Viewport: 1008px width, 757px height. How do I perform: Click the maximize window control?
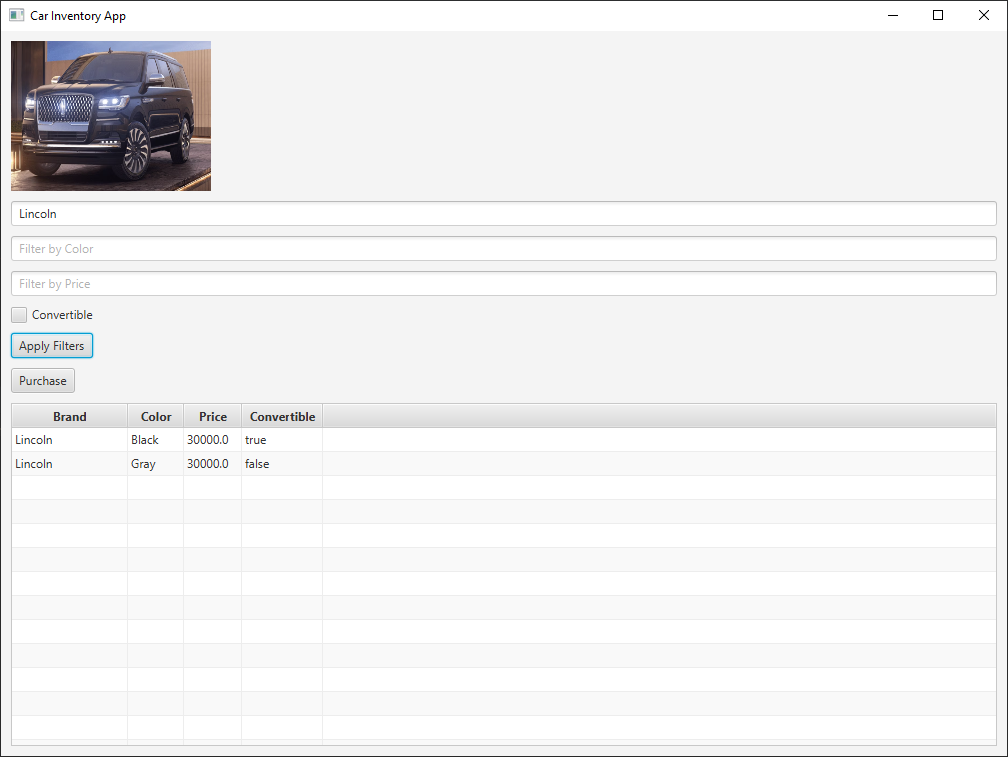pyautogui.click(x=937, y=15)
